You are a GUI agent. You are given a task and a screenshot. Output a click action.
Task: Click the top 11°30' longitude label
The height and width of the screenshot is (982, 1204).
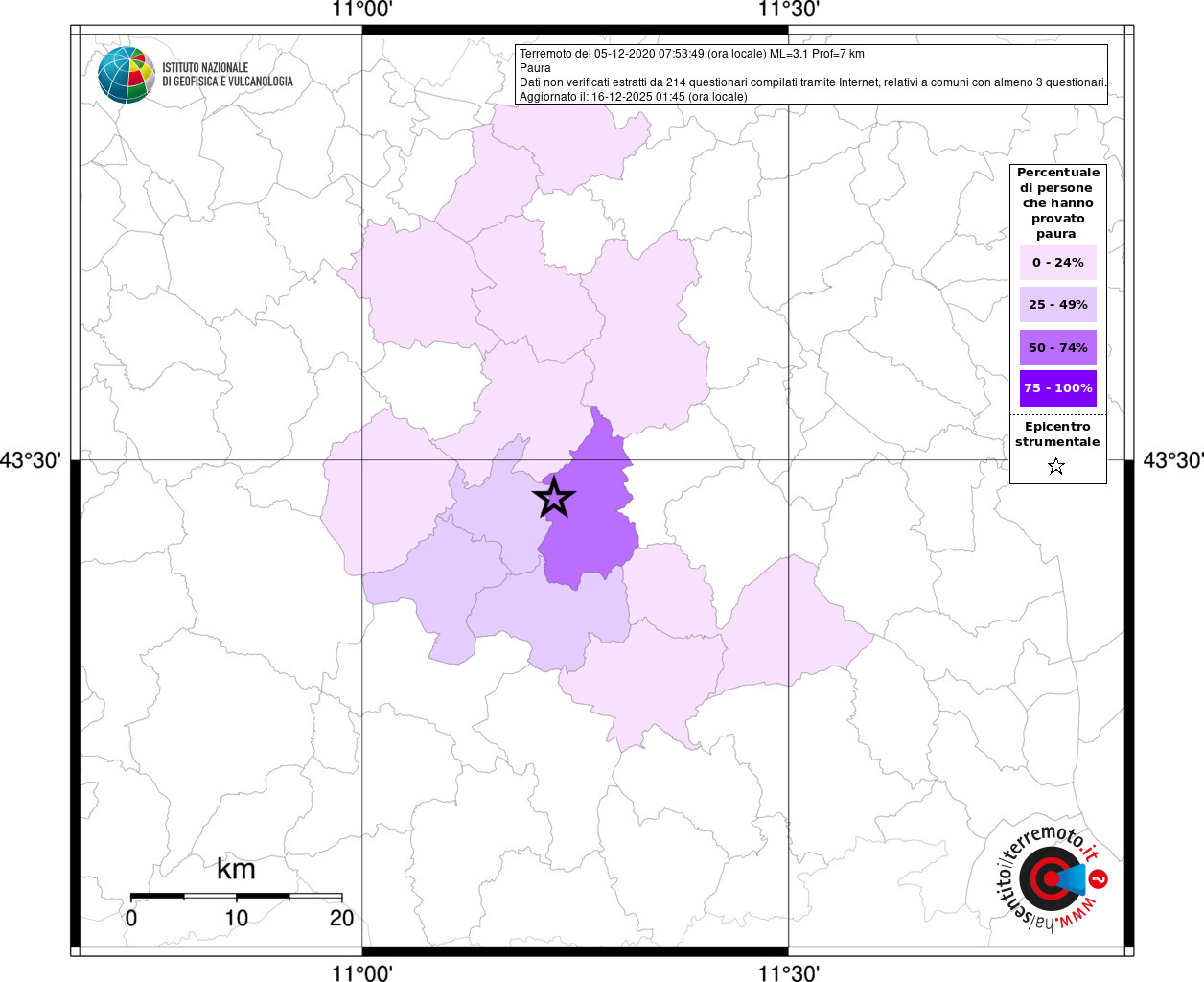(788, 11)
